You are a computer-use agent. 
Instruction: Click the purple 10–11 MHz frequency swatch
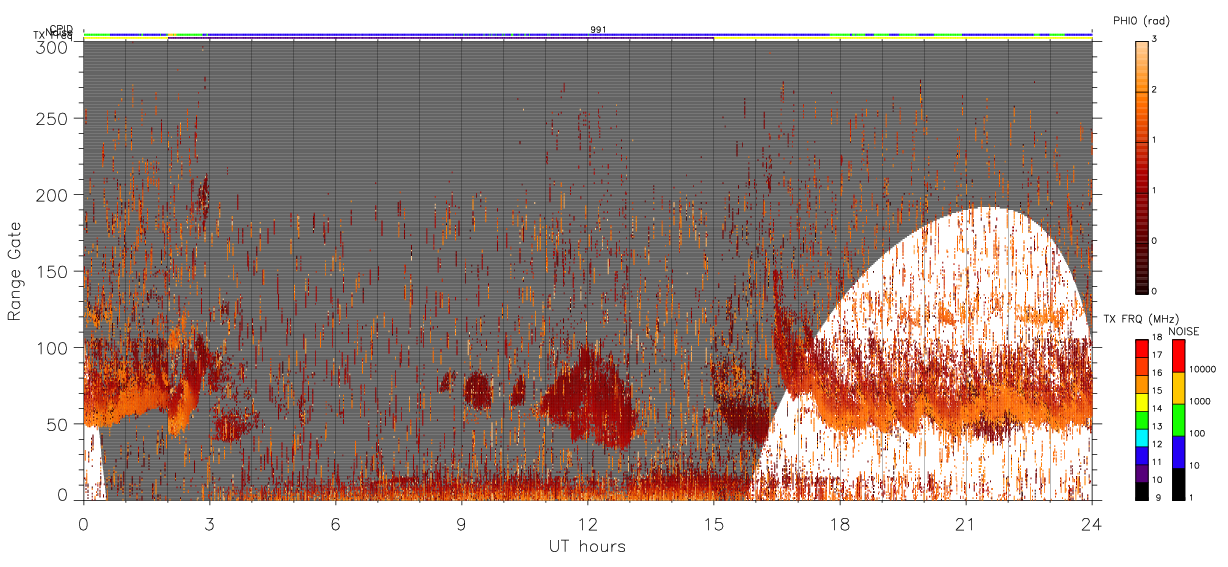tap(1141, 473)
